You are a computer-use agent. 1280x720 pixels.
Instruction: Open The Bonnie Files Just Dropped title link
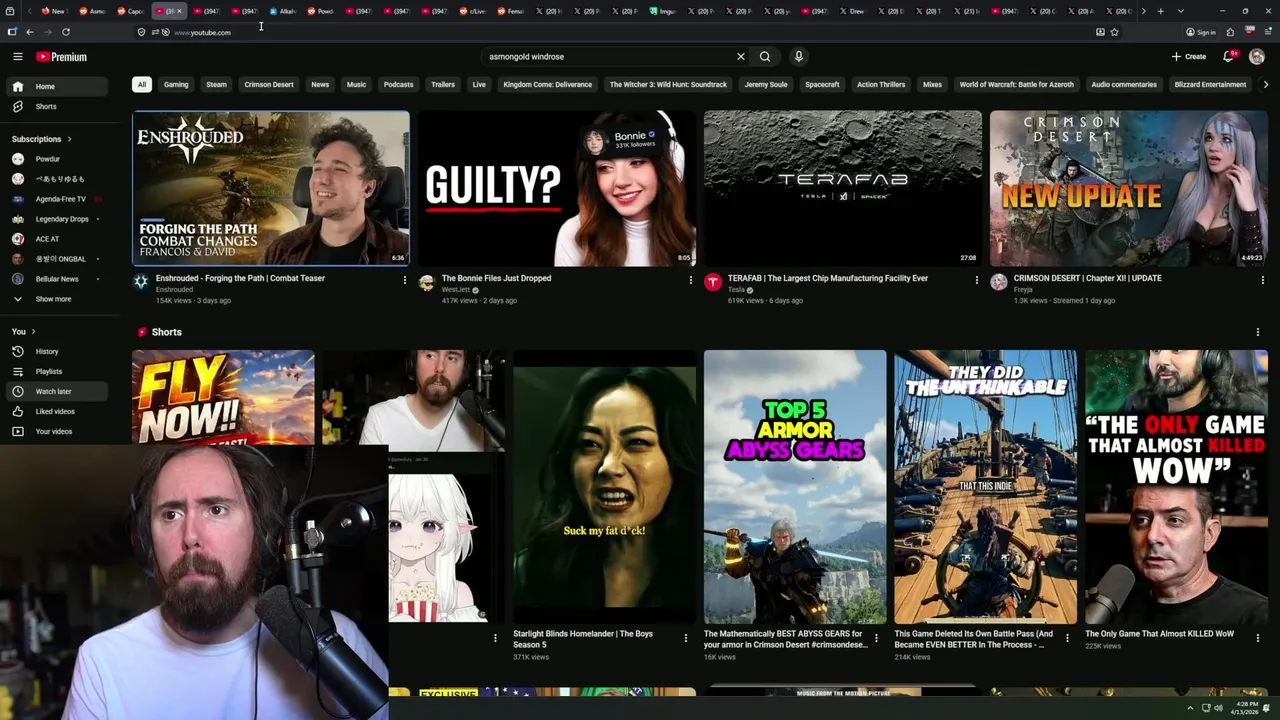[496, 279]
